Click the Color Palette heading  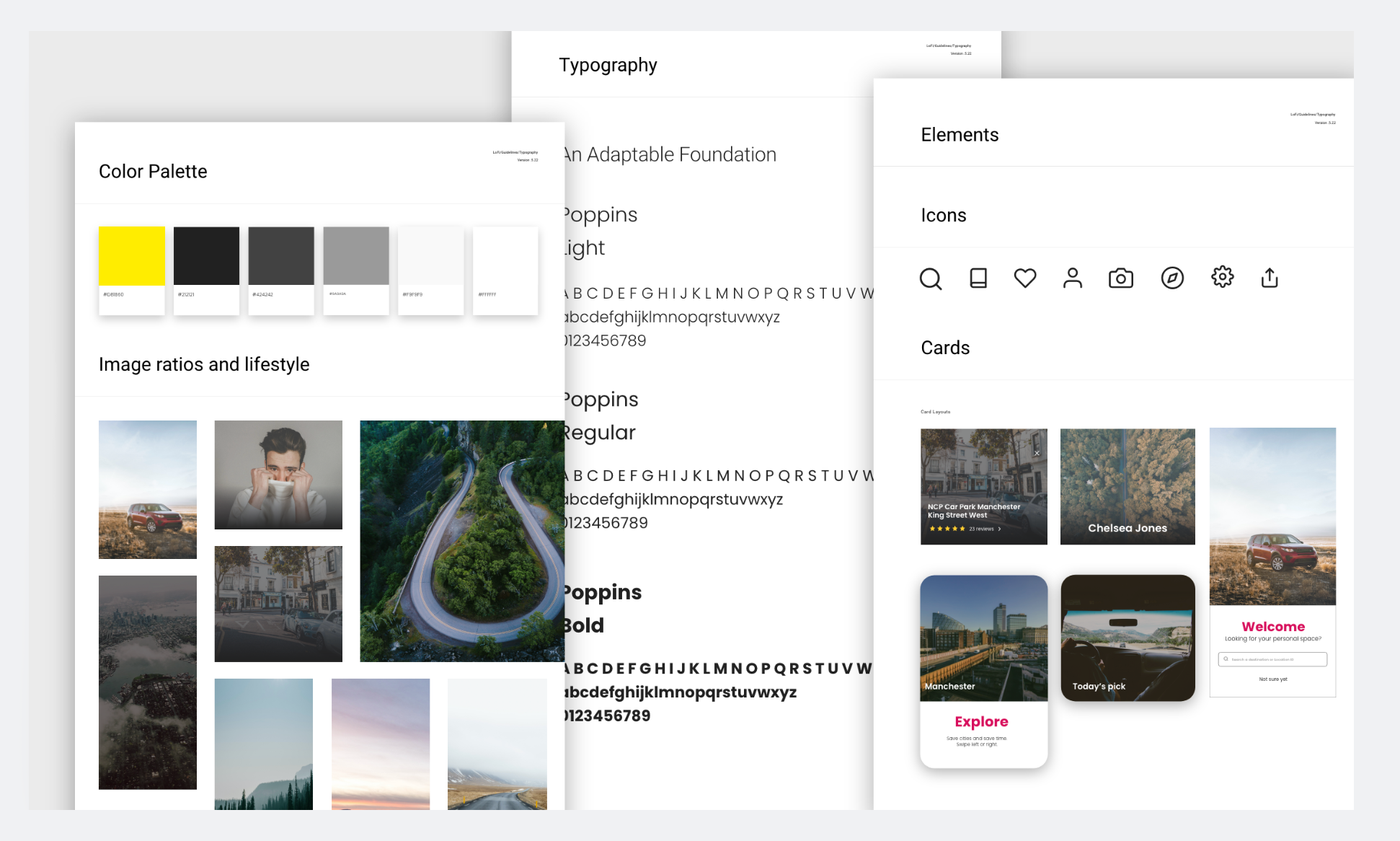coord(153,172)
